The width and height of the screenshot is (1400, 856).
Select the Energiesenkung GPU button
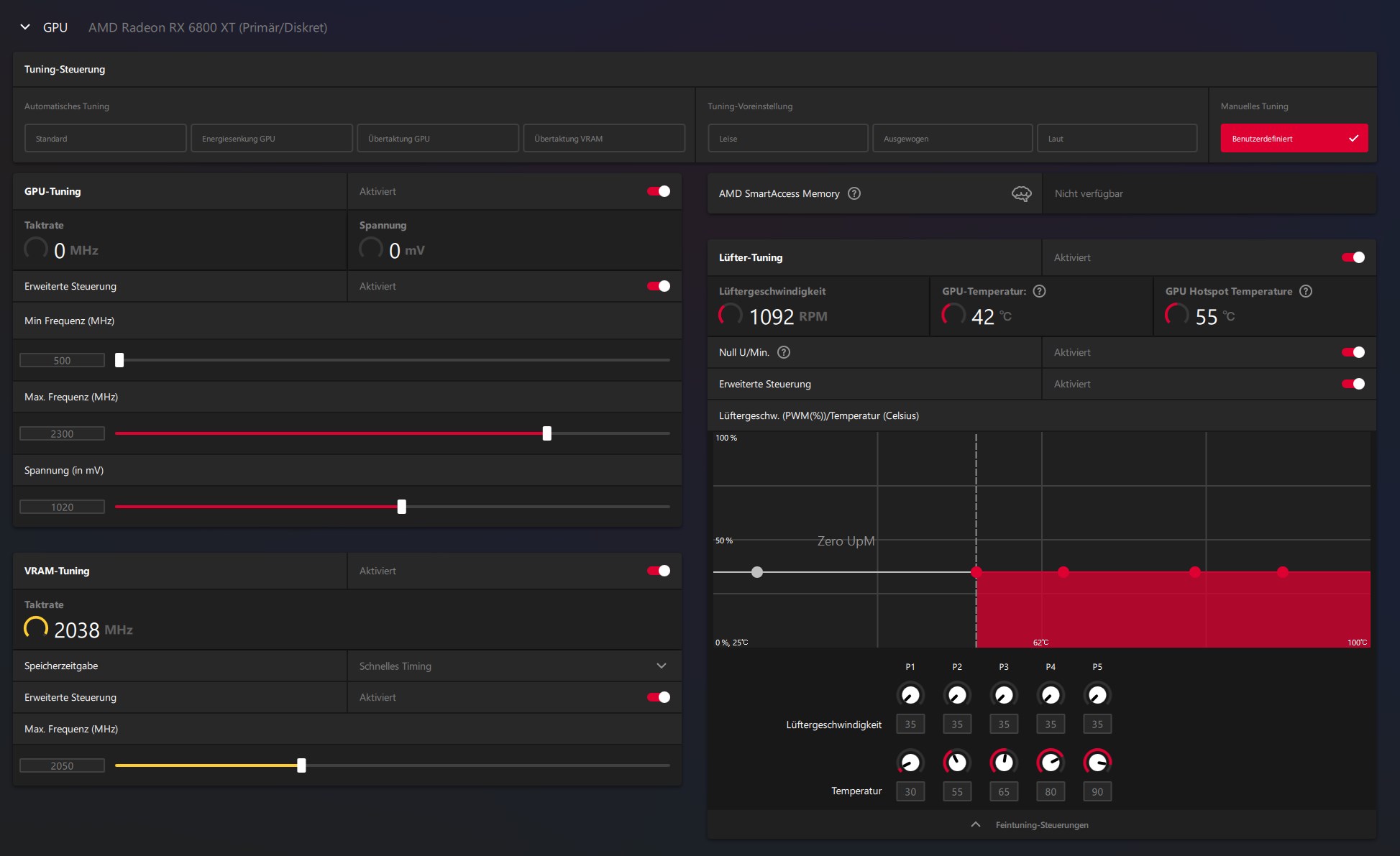click(272, 138)
